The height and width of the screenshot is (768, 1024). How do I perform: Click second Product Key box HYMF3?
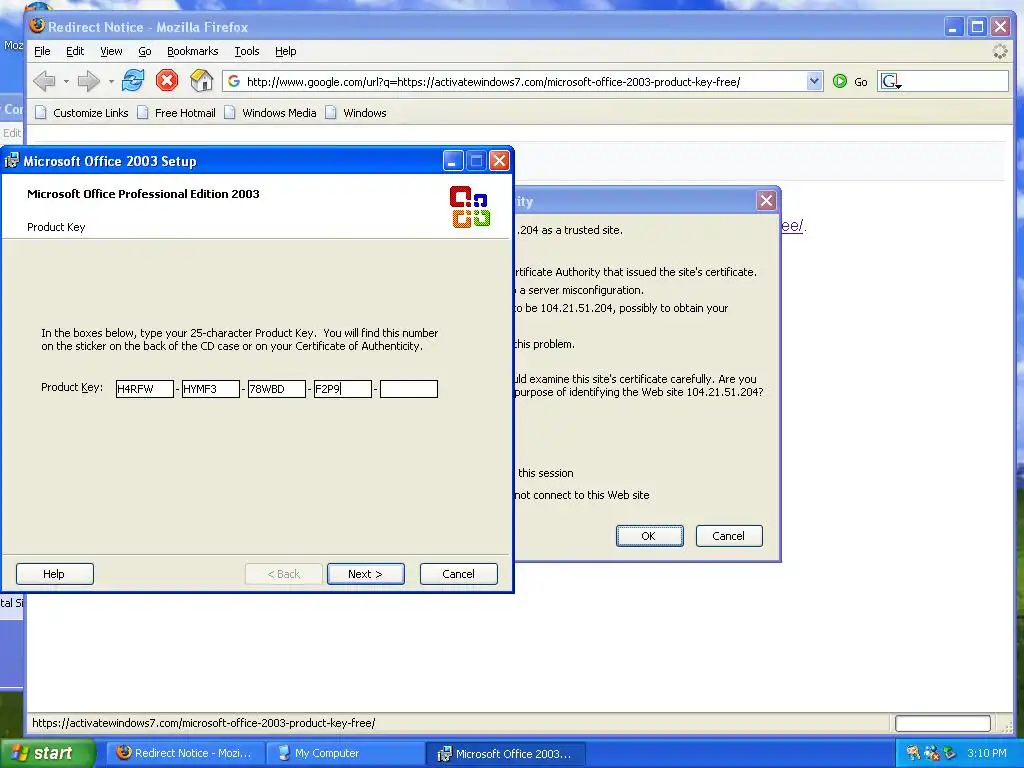(x=210, y=389)
